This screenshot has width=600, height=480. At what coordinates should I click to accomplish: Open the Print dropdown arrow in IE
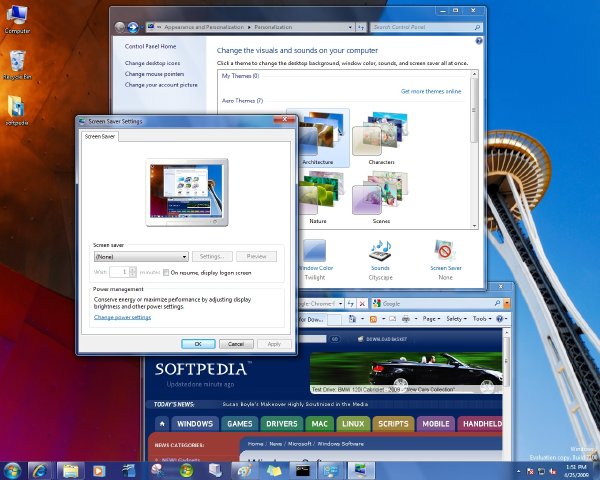point(416,319)
